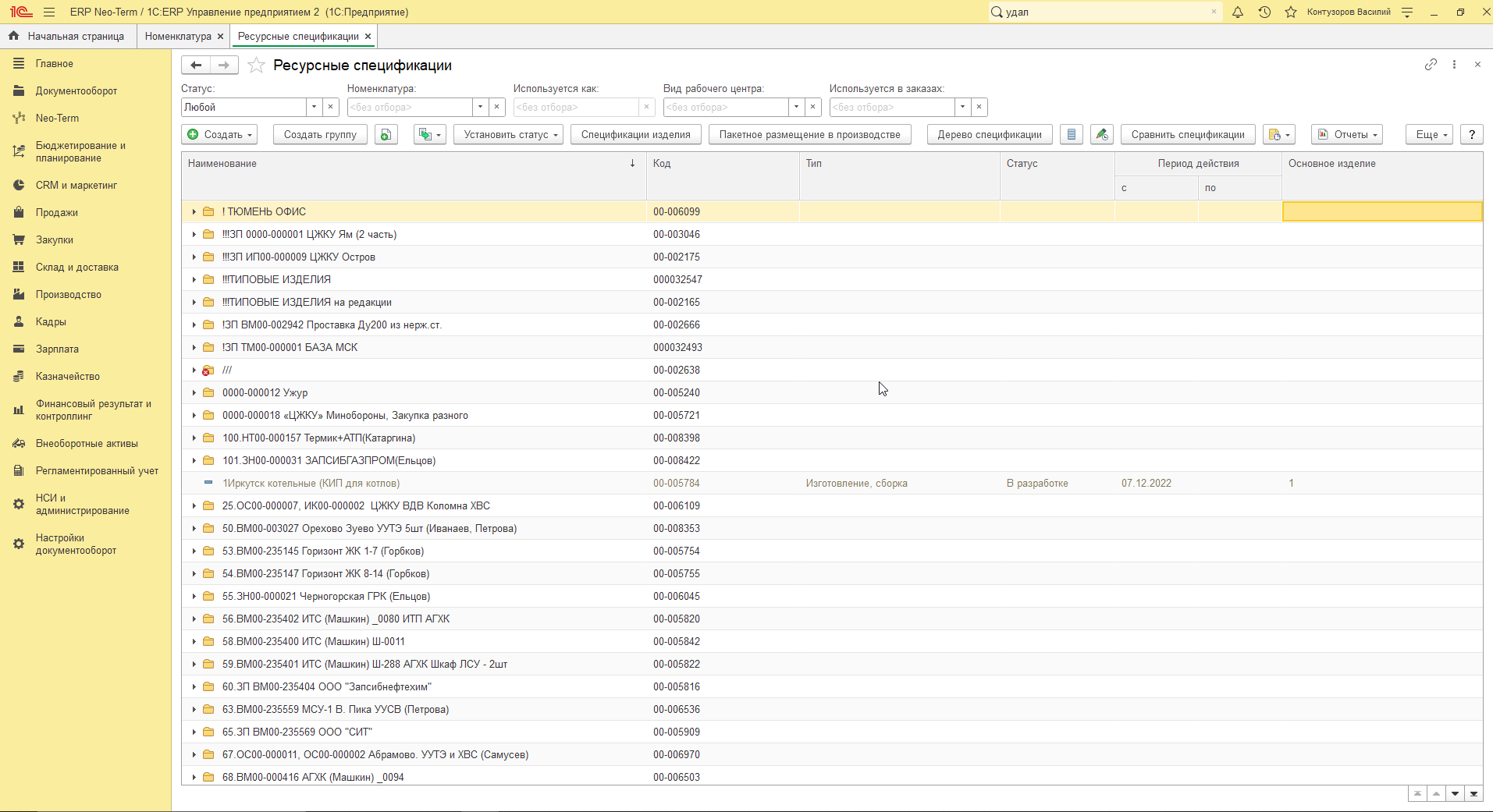Switch to the Номенклатура tab
Image resolution: width=1493 pixels, height=812 pixels.
(178, 36)
